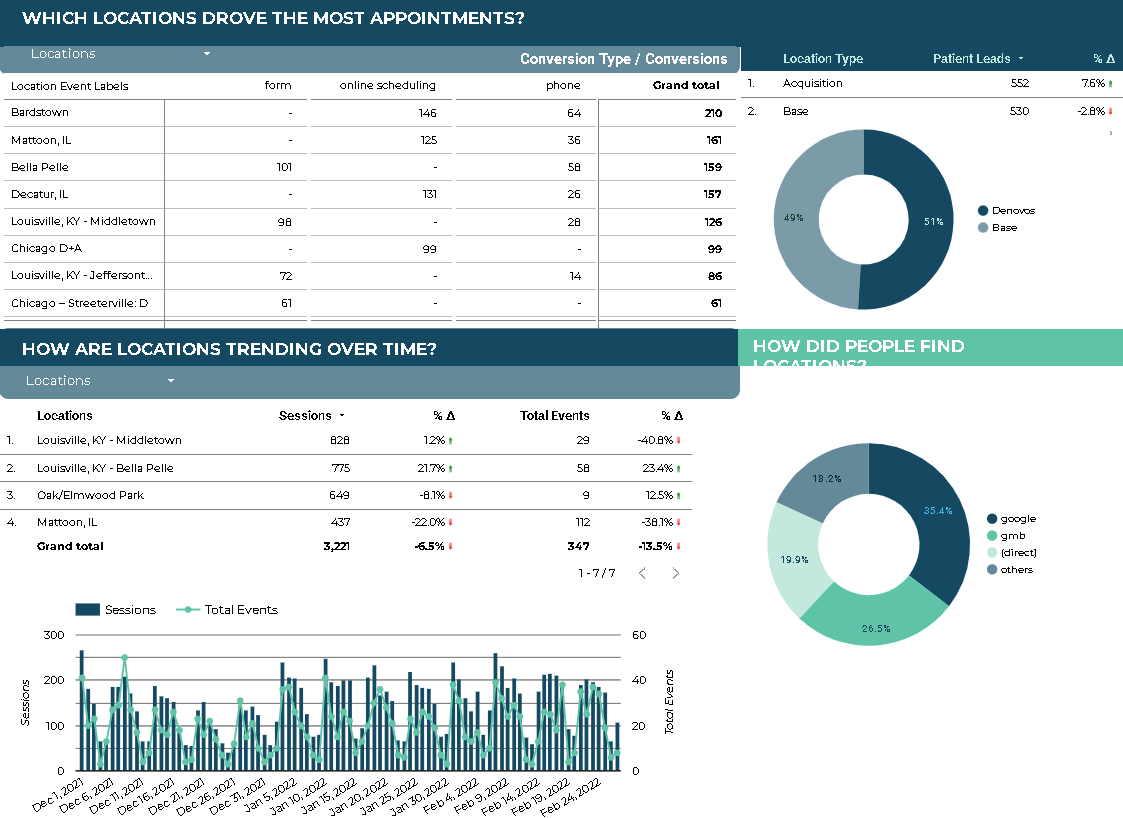This screenshot has height=818, width=1123.
Task: Click the gmb legend color dot
Action: coord(992,536)
